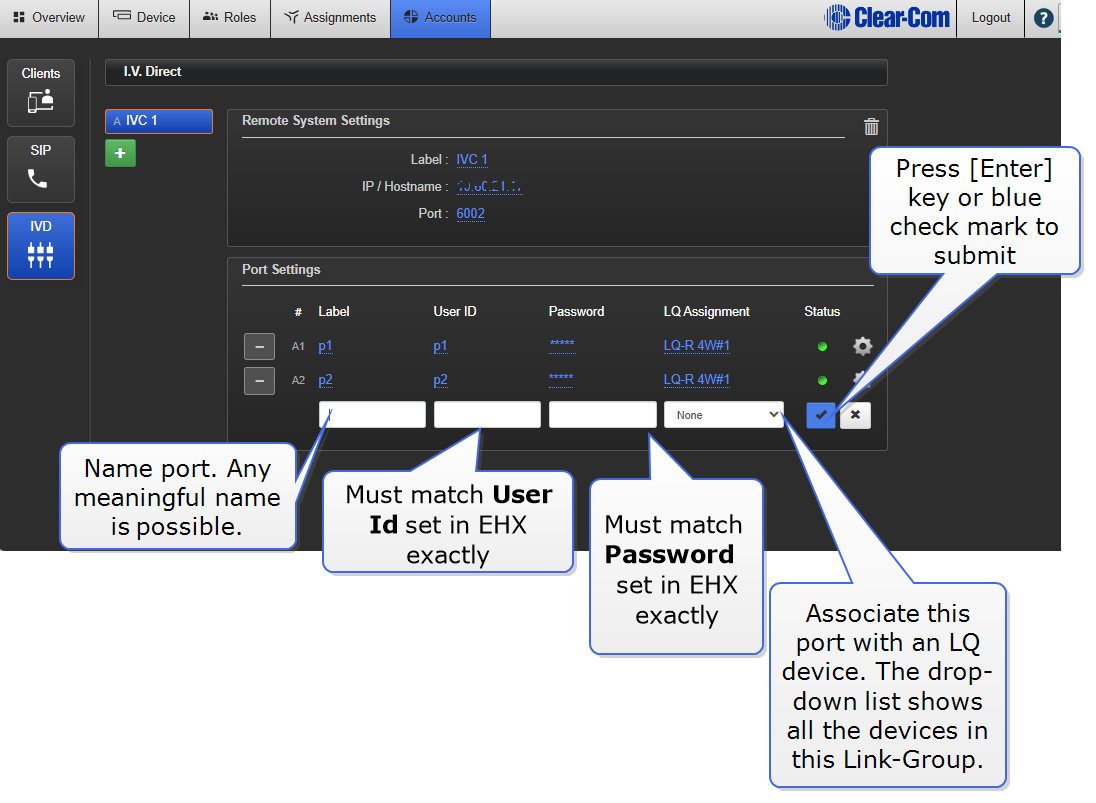Remove port A2 with minus button
Viewport: 1096px width, 803px height.
click(x=259, y=381)
